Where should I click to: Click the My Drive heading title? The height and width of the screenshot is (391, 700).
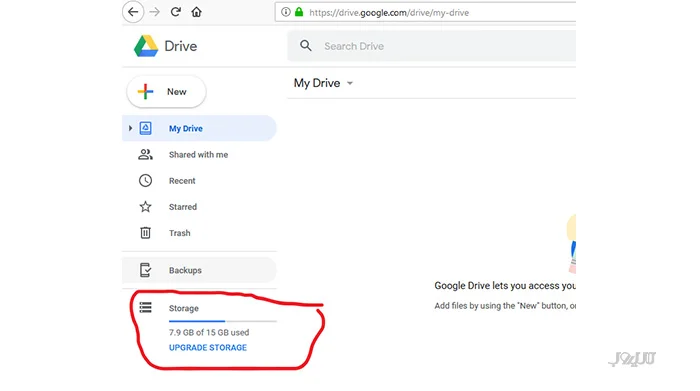click(x=317, y=83)
